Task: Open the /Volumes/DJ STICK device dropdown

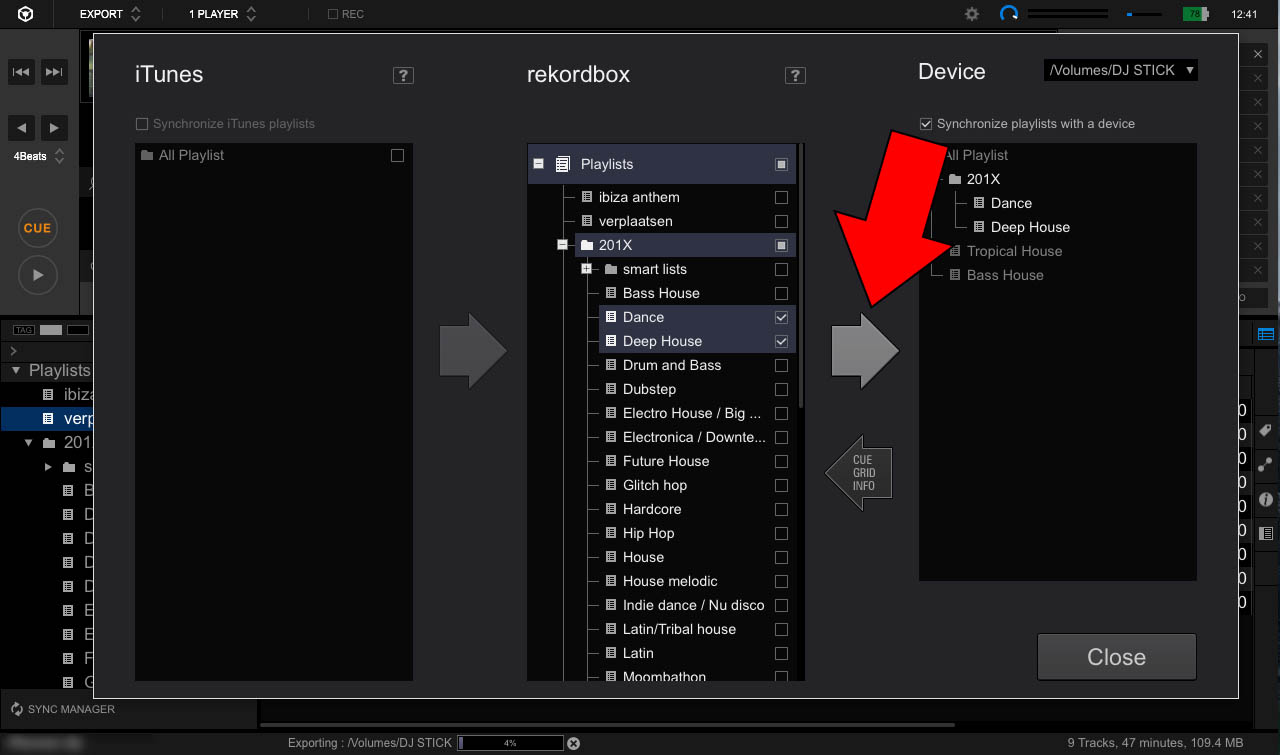Action: (1120, 70)
